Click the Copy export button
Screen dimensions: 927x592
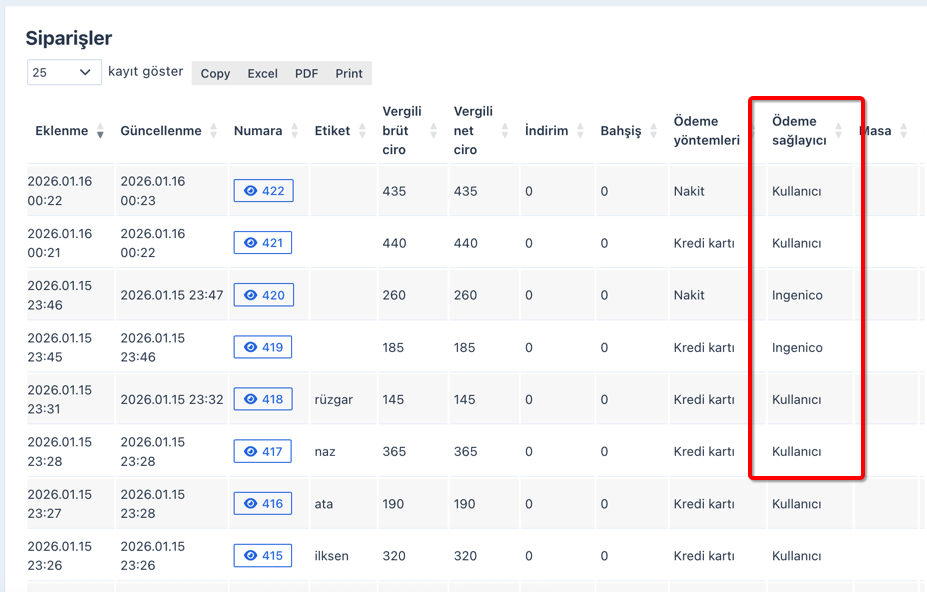coord(215,73)
